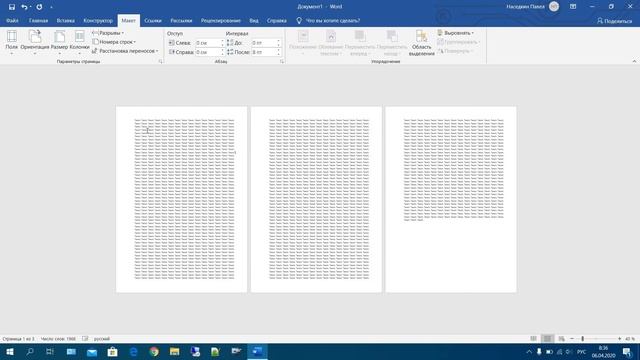Increase spacing before with the stepper arrow
The width and height of the screenshot is (640, 360).
tap(279, 41)
